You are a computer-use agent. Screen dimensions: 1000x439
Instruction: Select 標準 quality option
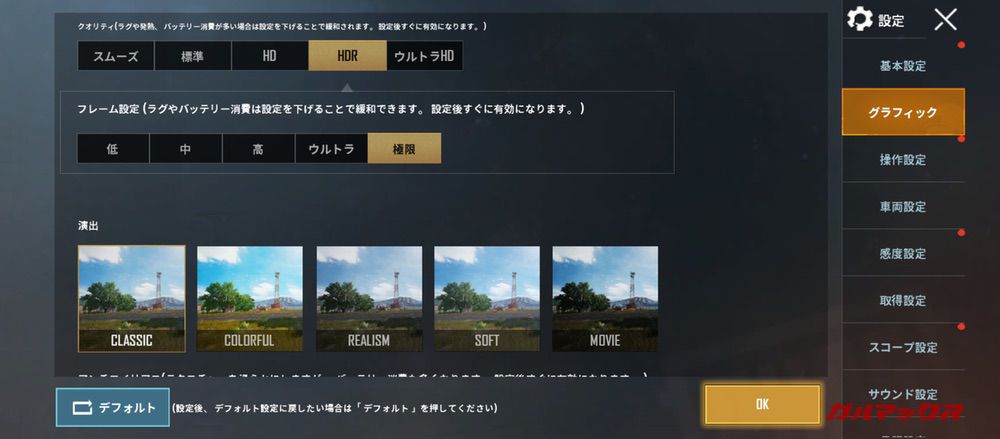coord(193,56)
